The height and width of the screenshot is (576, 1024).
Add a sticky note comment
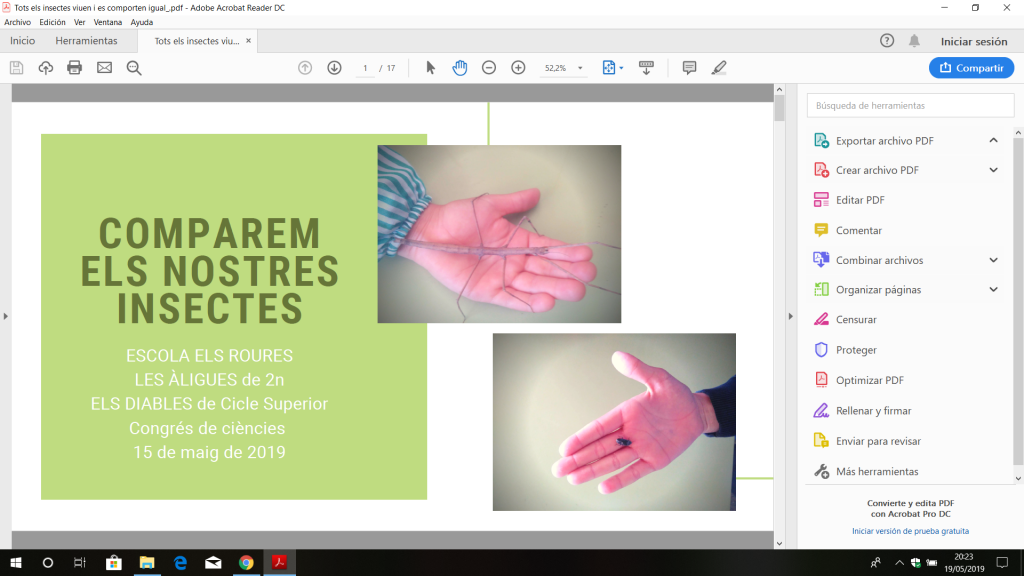pyautogui.click(x=689, y=68)
